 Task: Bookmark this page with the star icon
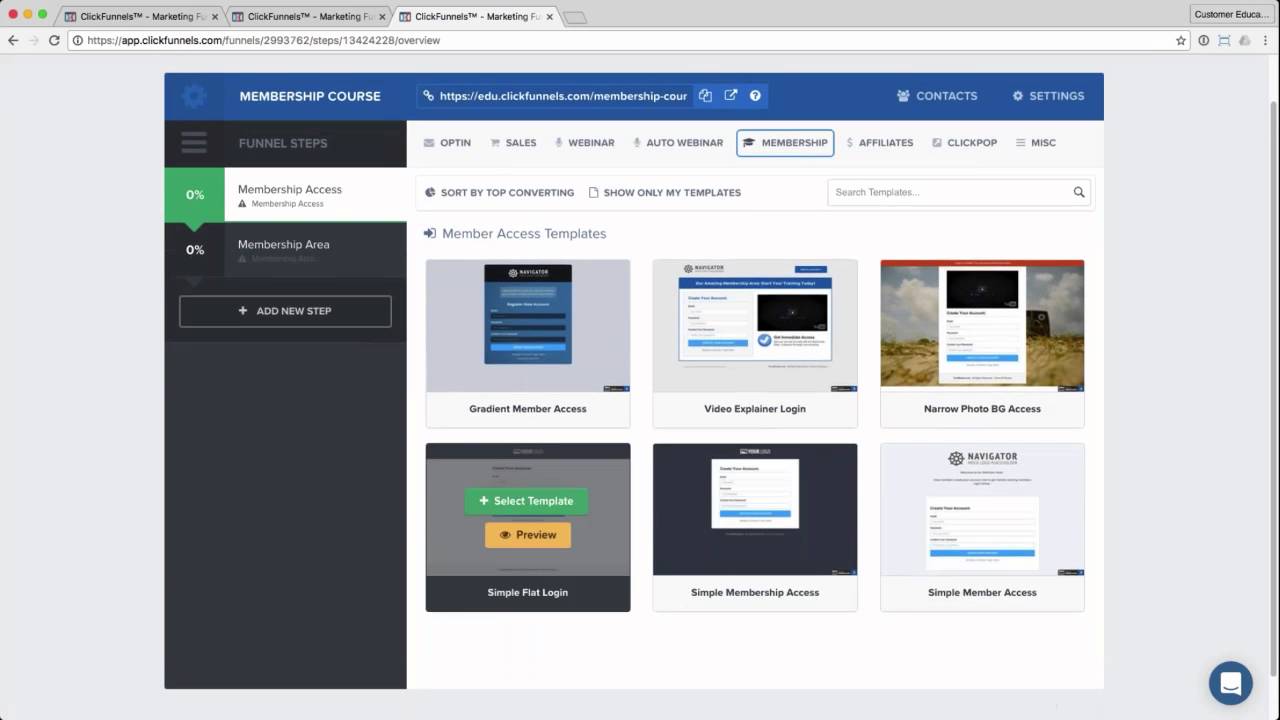pos(1181,40)
